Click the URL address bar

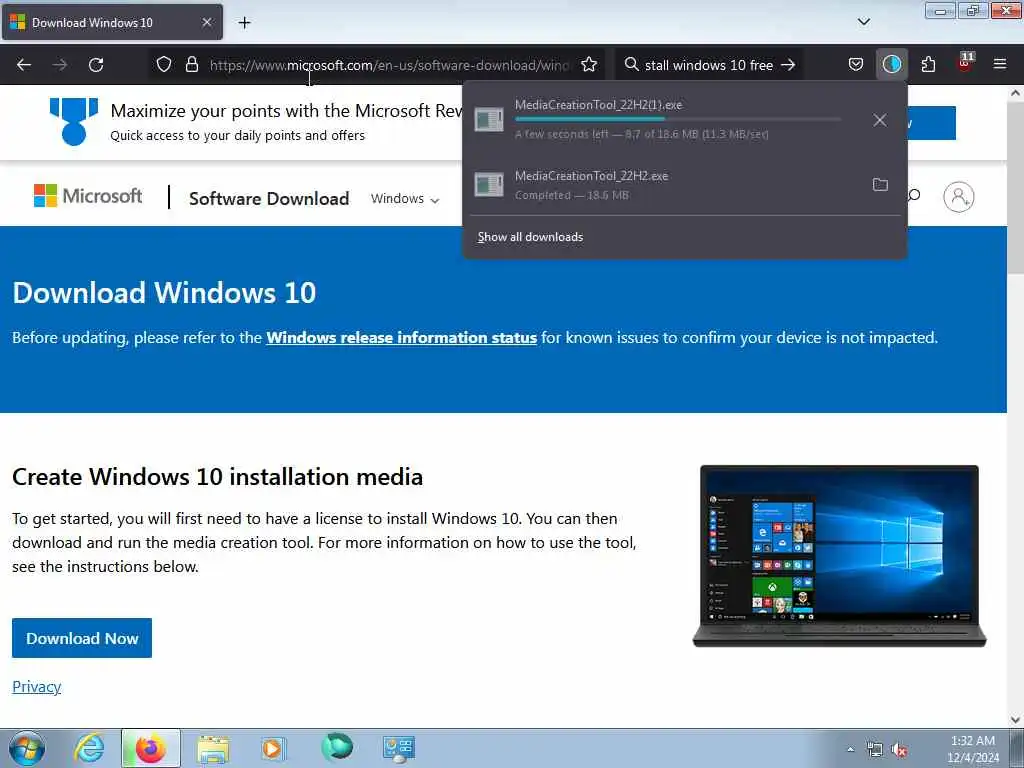click(x=388, y=65)
